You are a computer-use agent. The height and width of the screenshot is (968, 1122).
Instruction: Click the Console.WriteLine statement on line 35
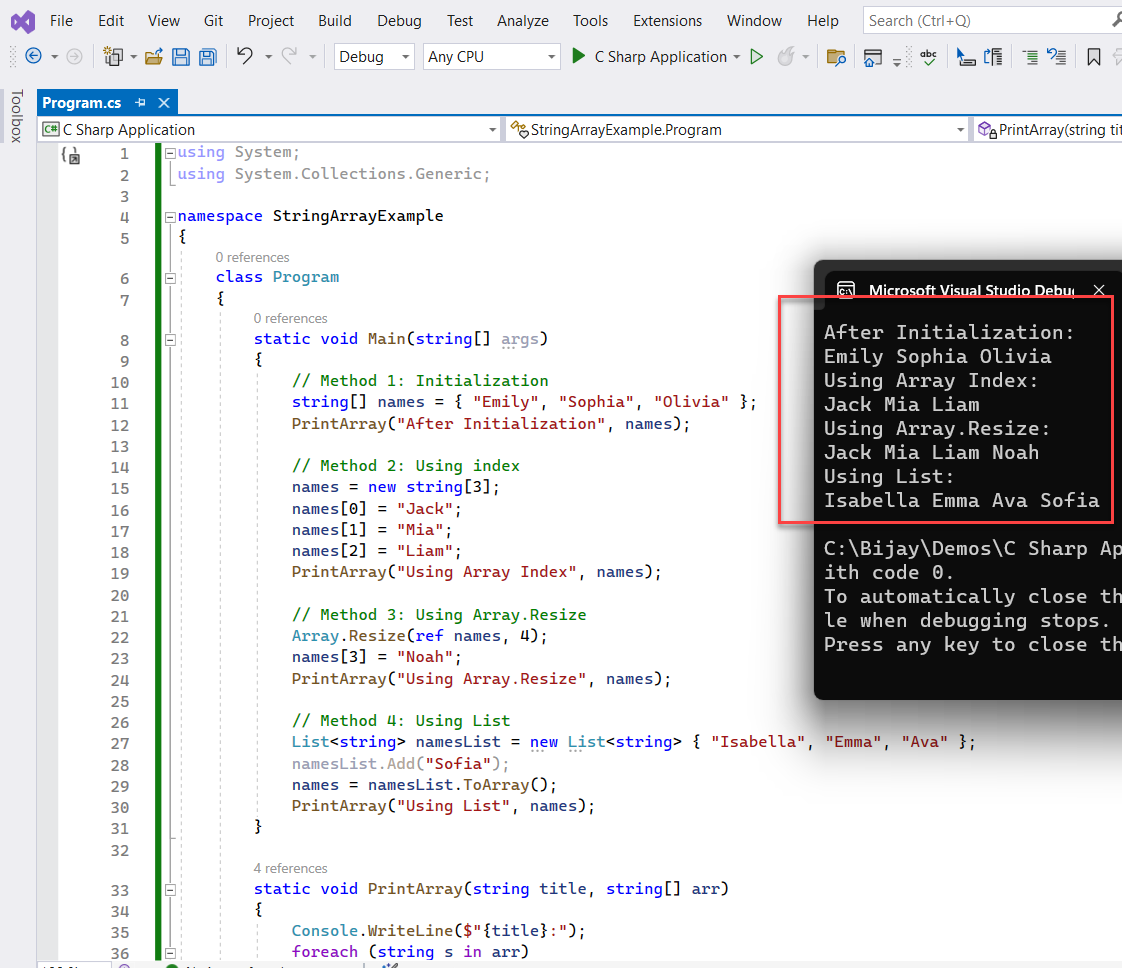(x=438, y=931)
